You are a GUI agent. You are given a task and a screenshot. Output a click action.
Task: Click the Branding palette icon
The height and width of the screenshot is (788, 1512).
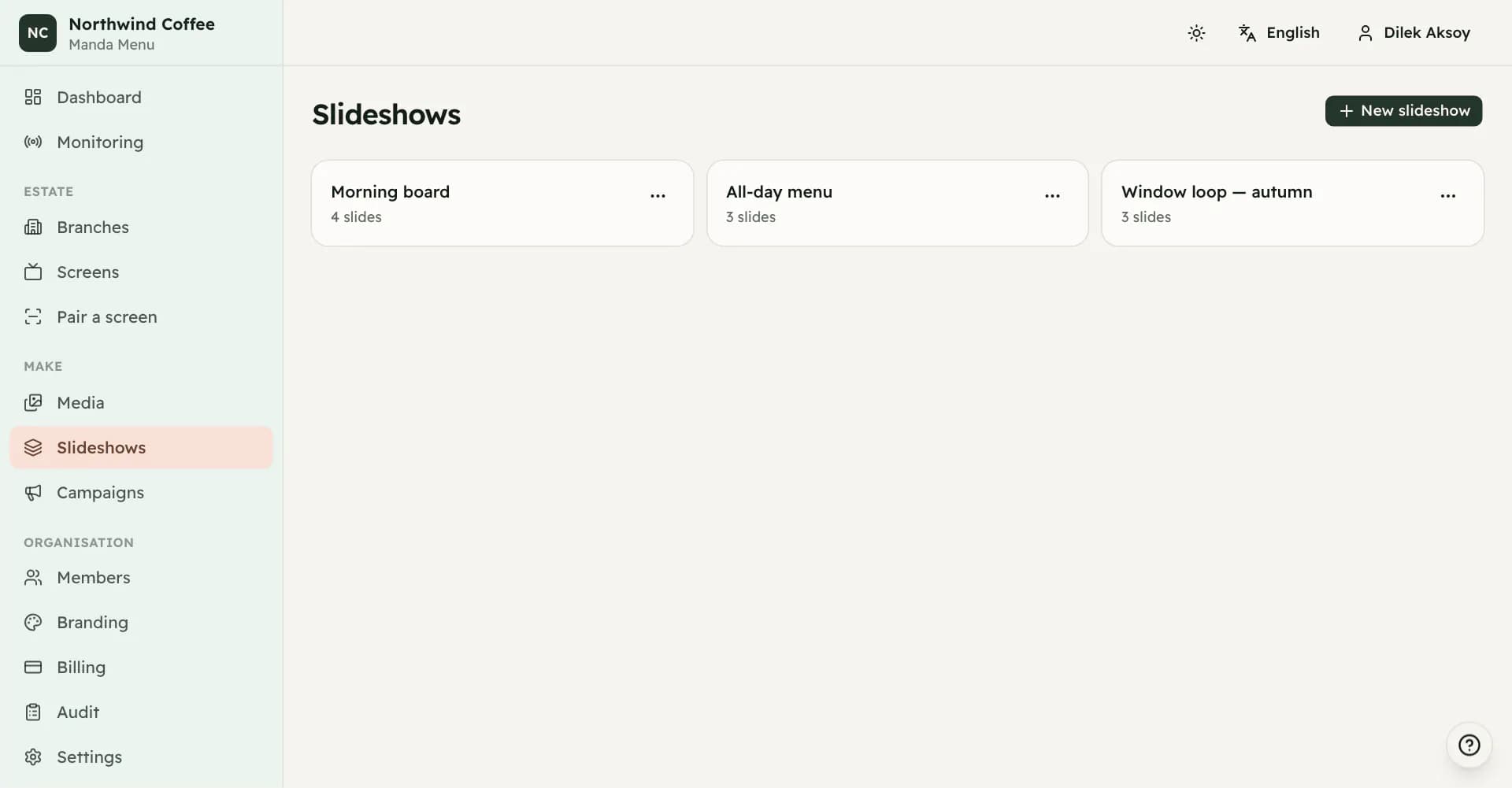[x=33, y=622]
